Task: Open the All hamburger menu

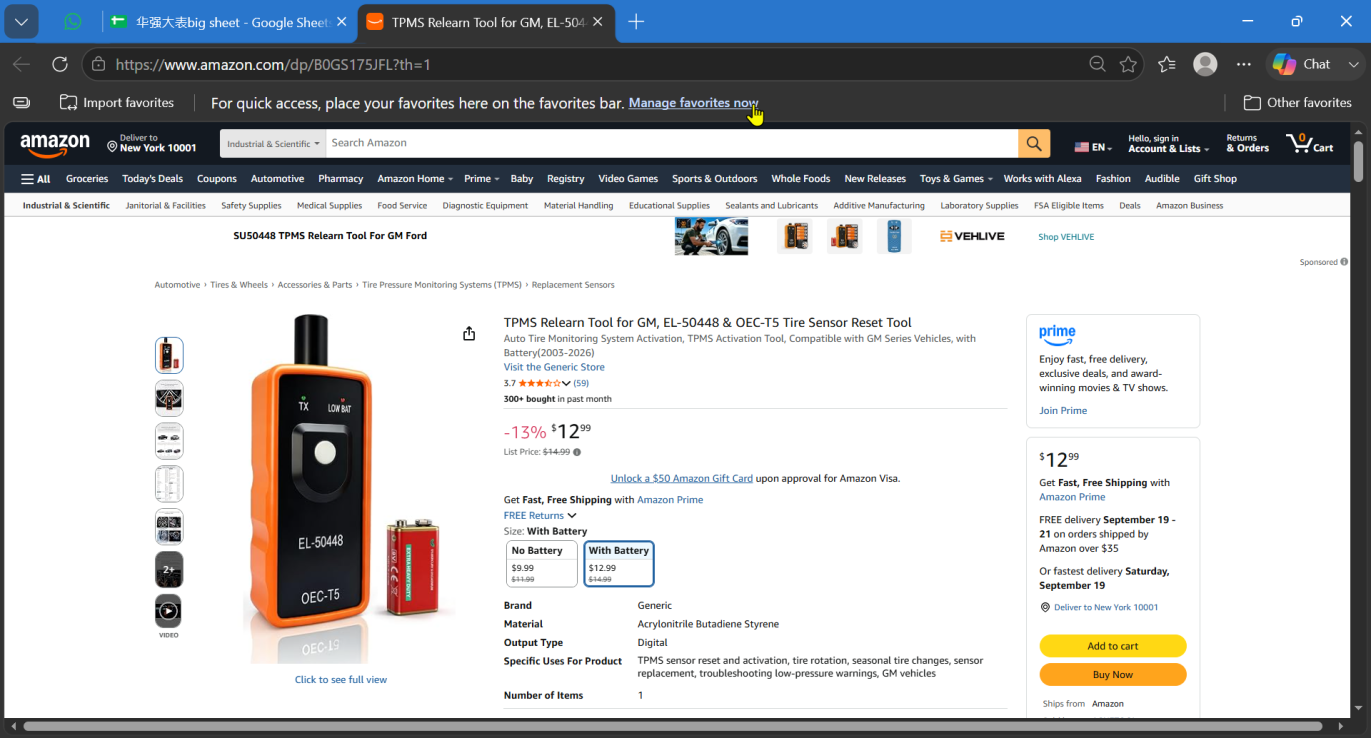Action: (36, 179)
